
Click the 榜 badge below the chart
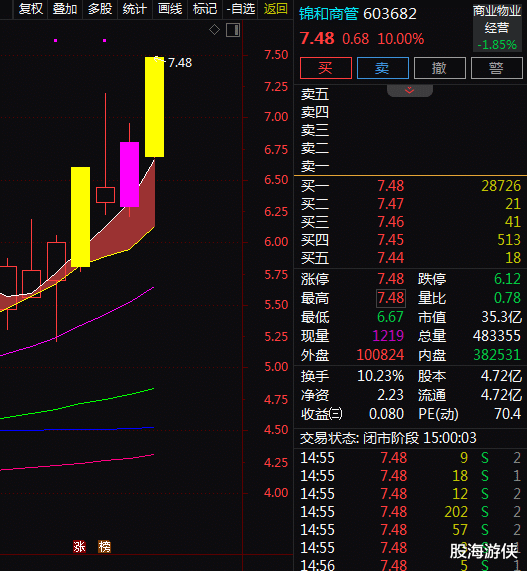104,546
